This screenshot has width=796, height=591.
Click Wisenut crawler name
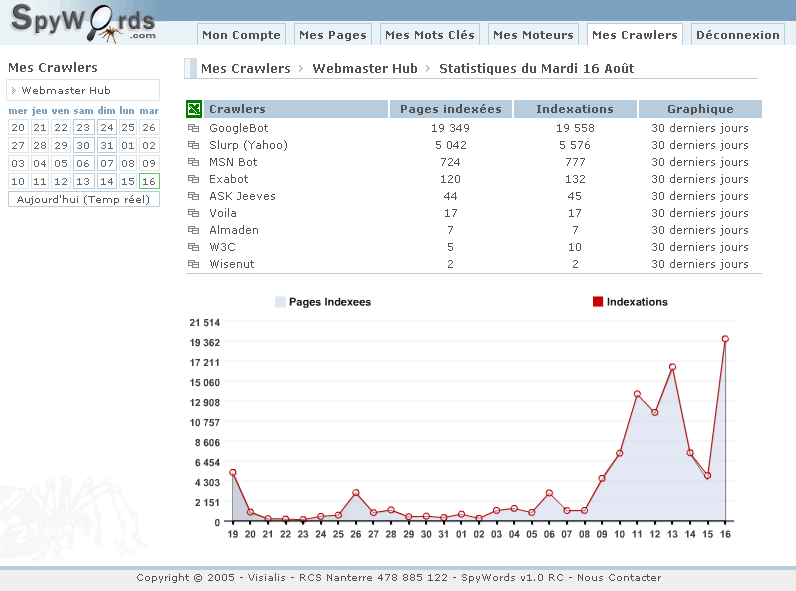(x=231, y=264)
